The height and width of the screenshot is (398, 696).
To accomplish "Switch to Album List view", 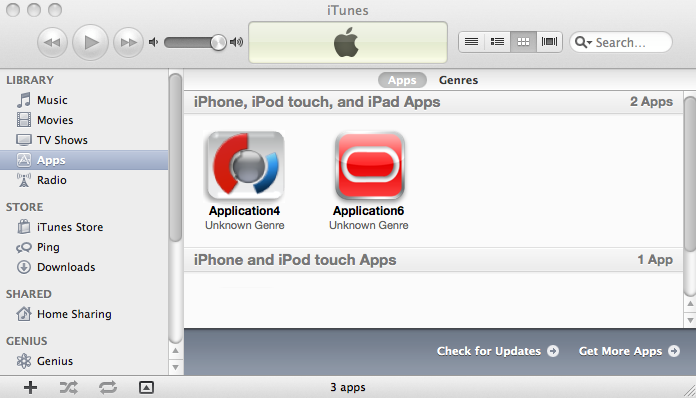I will (497, 42).
